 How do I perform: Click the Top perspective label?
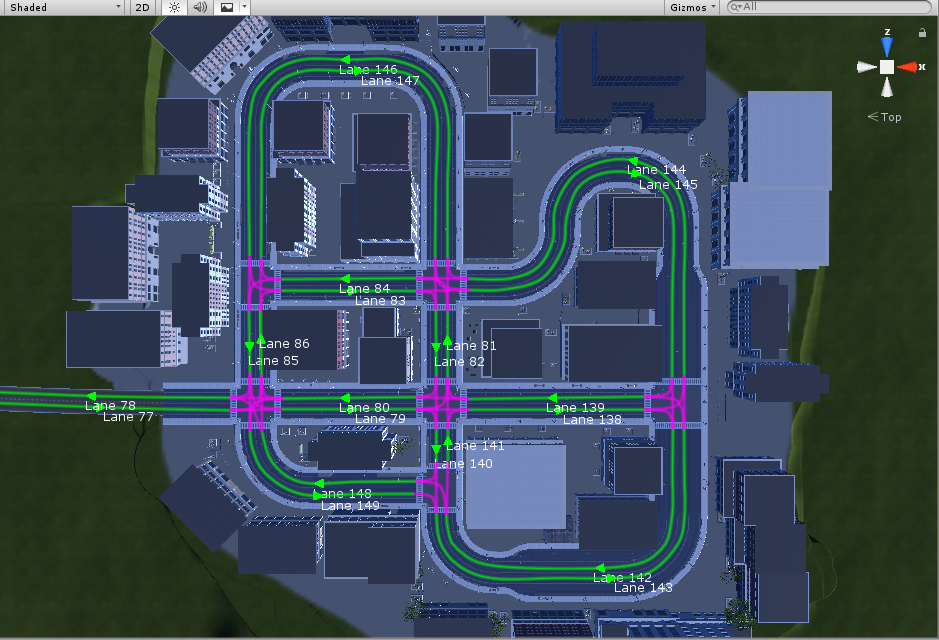[885, 117]
